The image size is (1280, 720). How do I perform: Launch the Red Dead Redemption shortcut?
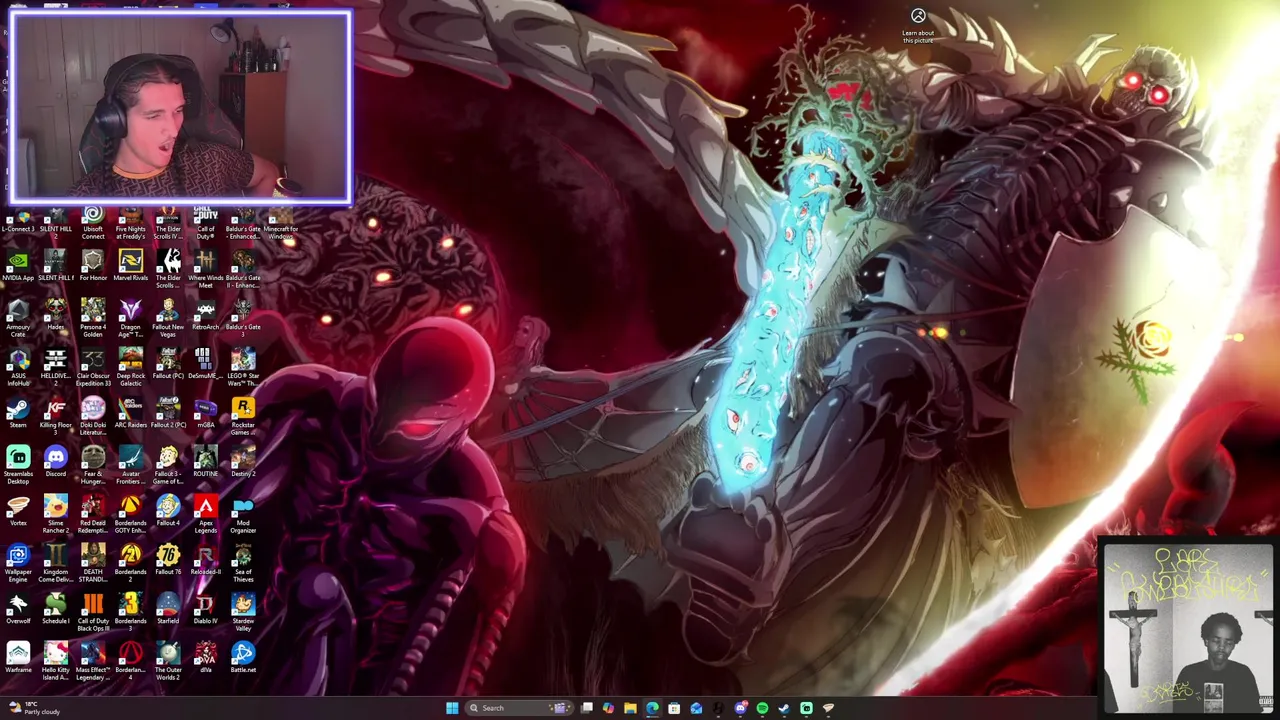tap(93, 515)
